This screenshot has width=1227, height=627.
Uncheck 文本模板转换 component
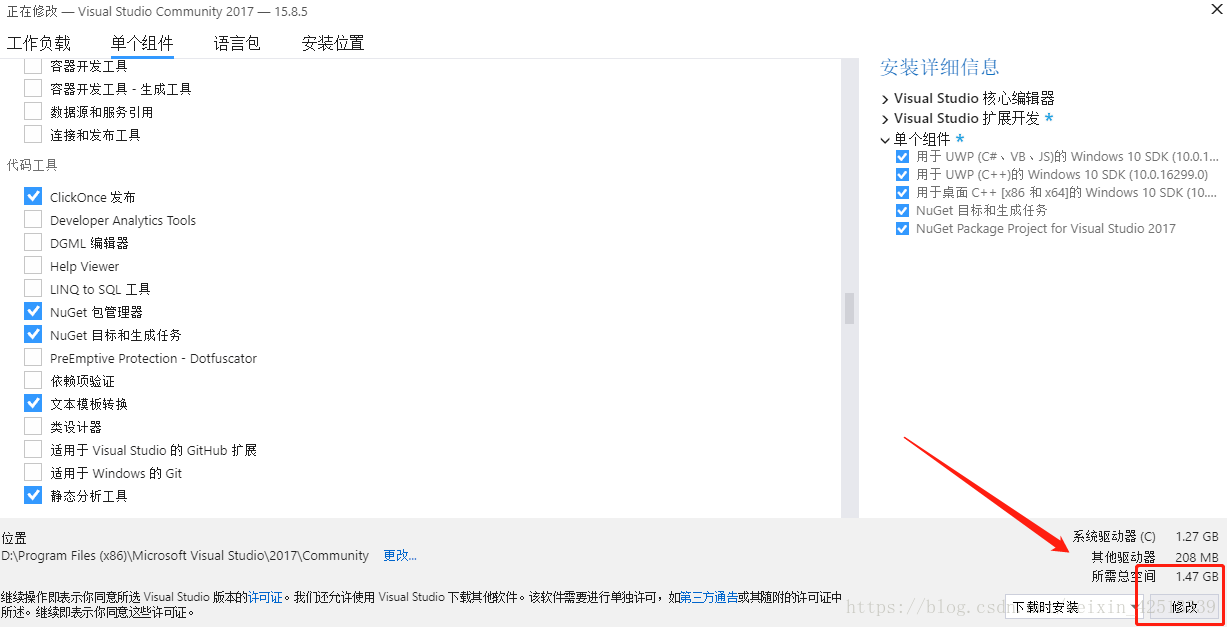click(33, 403)
